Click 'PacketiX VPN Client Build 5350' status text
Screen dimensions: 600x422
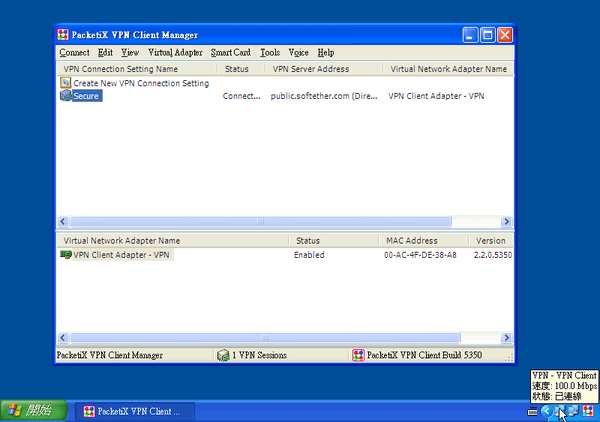click(x=424, y=355)
